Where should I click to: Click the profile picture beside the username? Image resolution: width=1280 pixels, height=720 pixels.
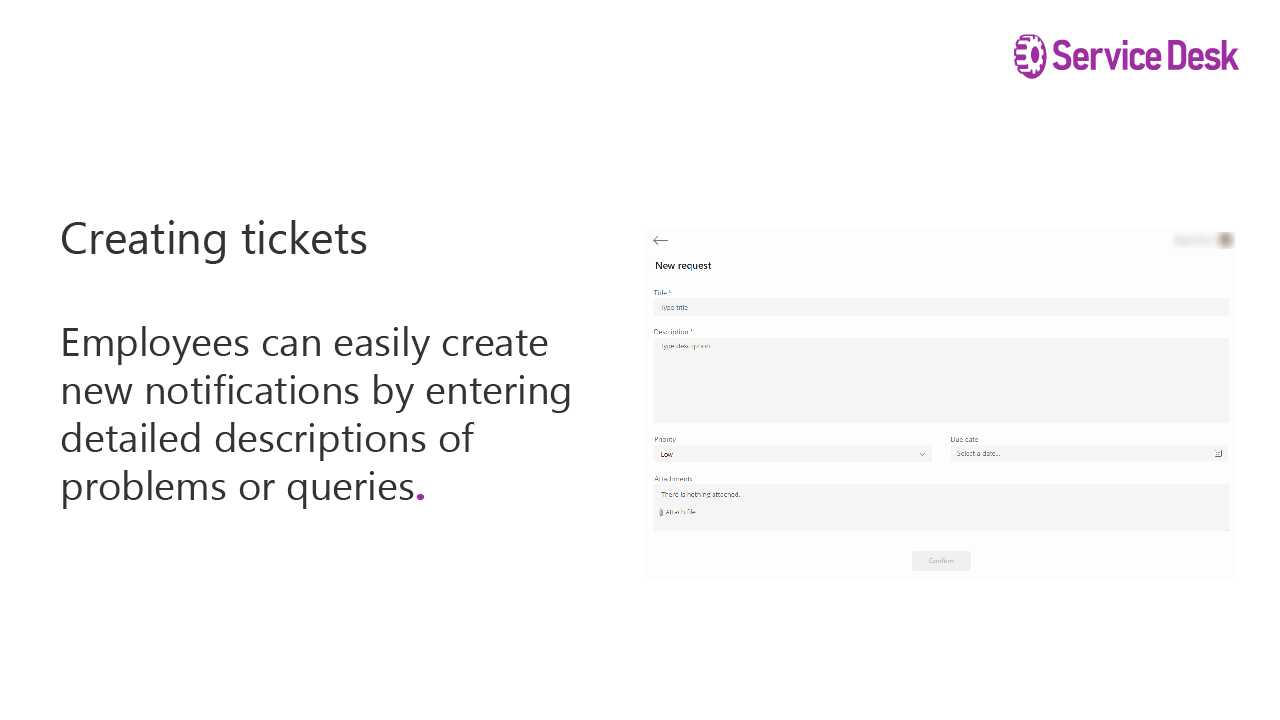[1226, 240]
